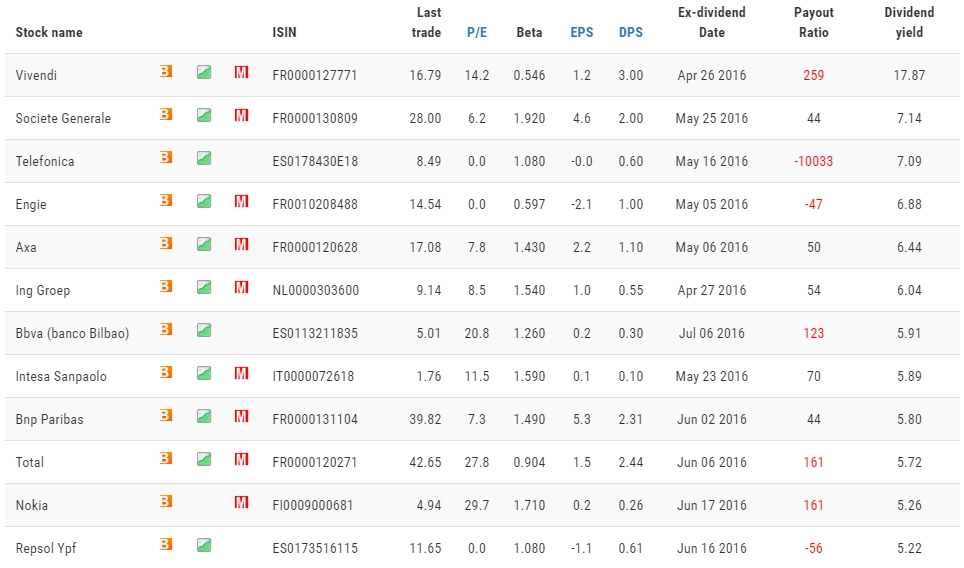
Task: Select the Total stock name
Action: 30,463
